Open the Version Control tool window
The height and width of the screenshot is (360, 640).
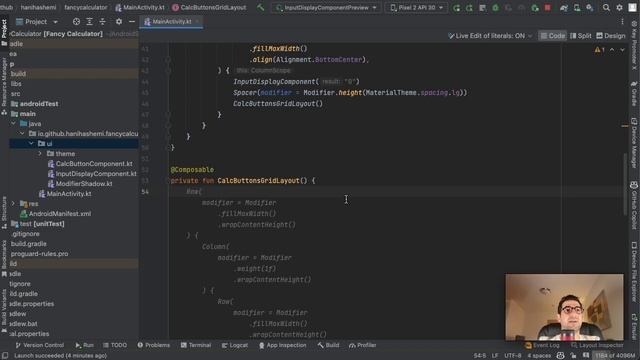pyautogui.click(x=40, y=345)
